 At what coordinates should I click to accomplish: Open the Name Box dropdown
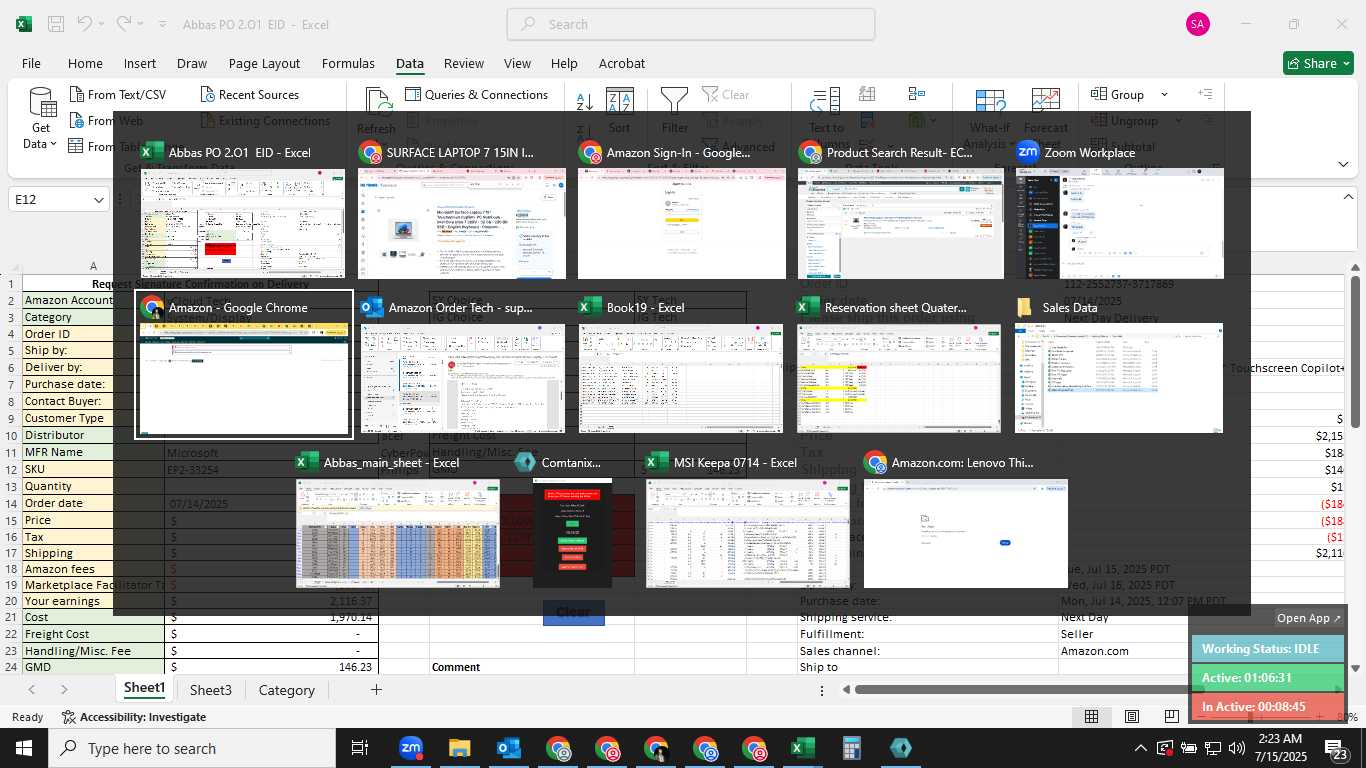pyautogui.click(x=99, y=200)
